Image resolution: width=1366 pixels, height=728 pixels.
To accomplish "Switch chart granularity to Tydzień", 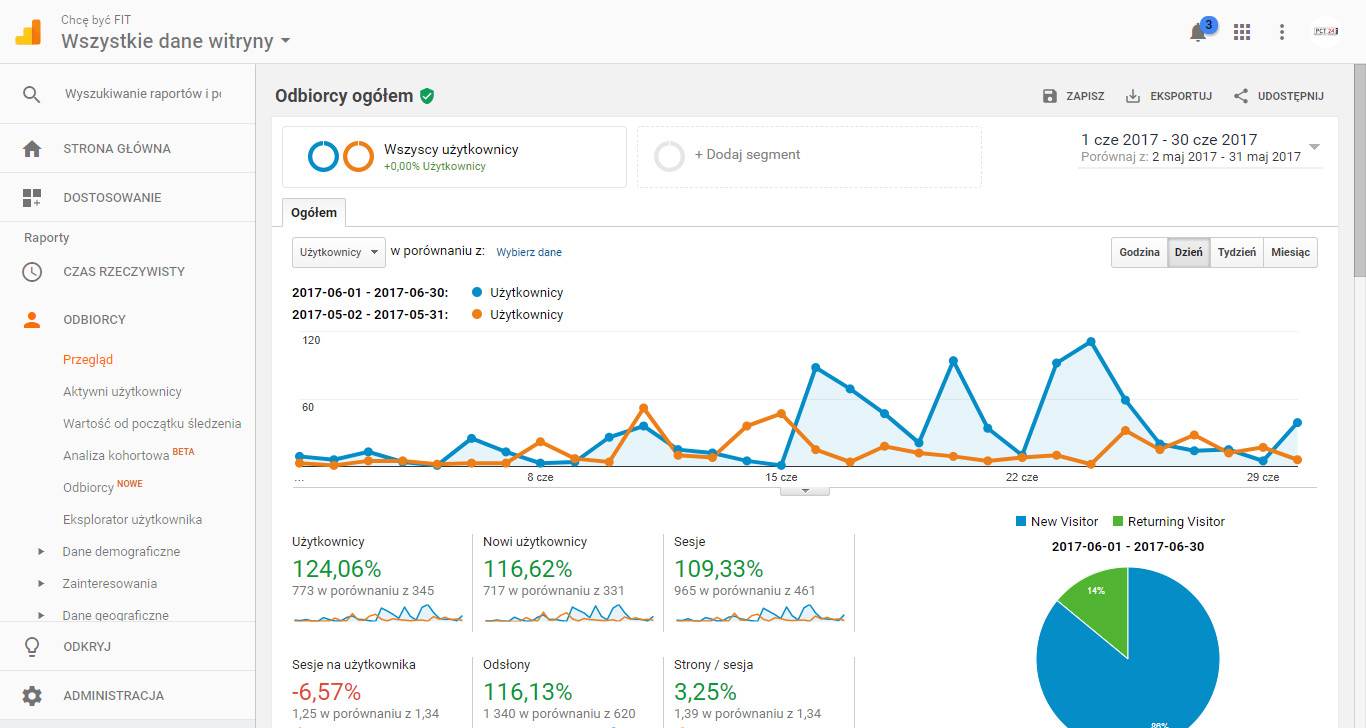I will click(x=1237, y=252).
